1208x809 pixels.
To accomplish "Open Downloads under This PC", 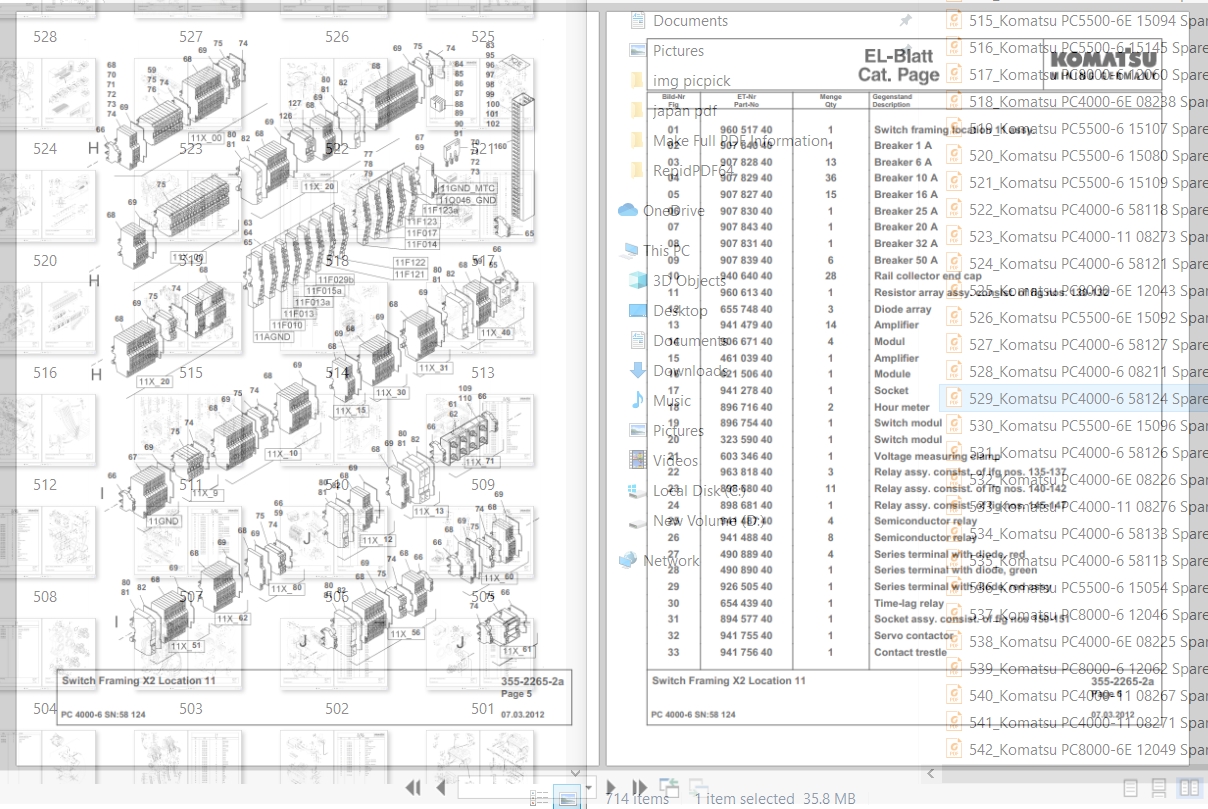I will [690, 370].
